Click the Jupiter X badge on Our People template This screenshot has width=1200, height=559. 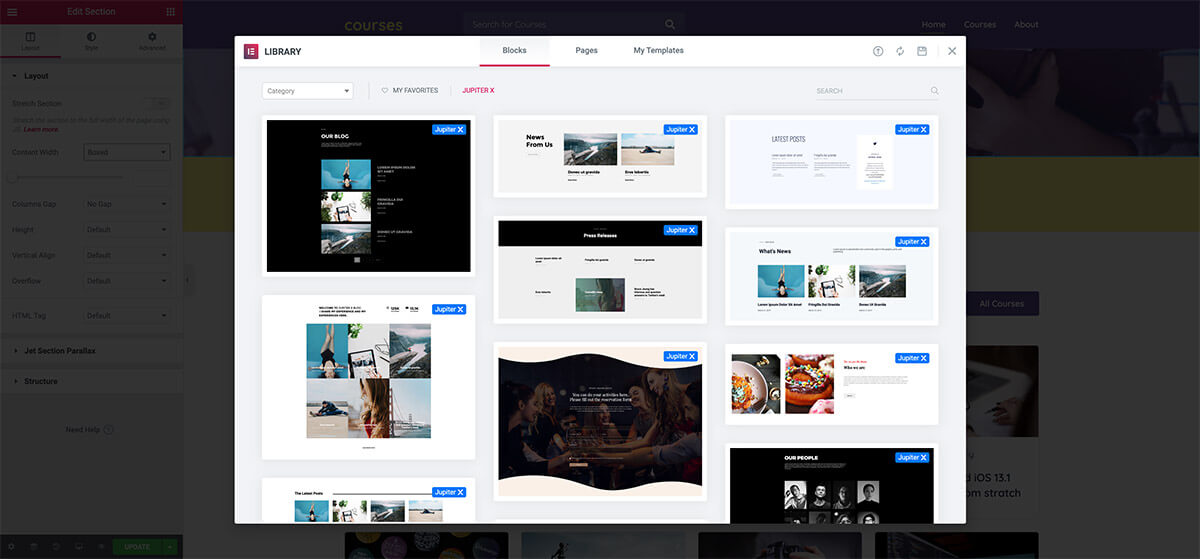click(913, 458)
